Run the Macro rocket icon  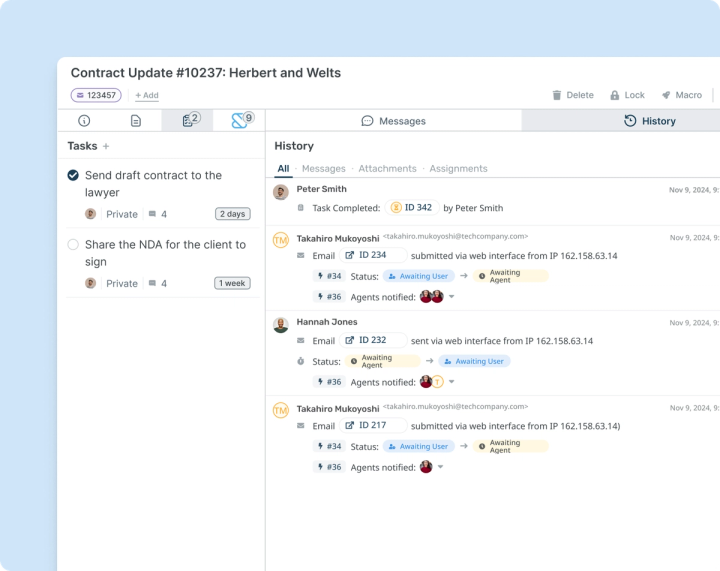tap(666, 95)
